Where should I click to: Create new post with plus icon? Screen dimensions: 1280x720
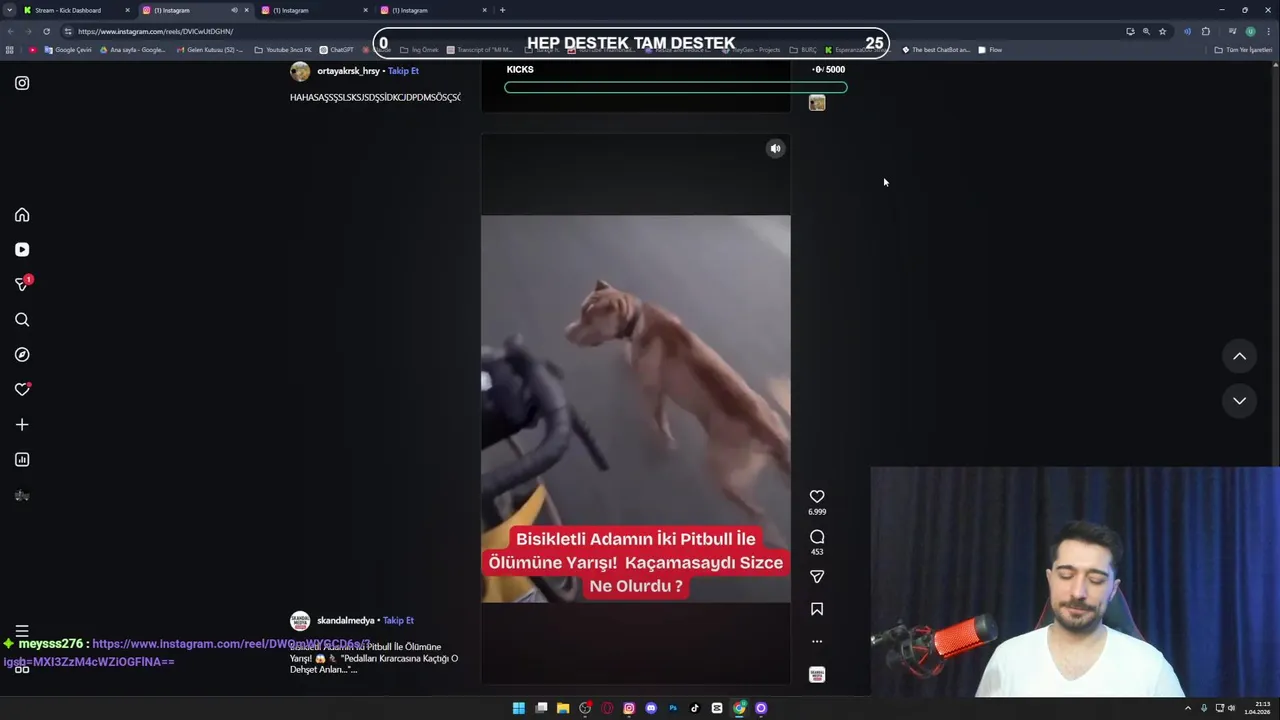[22, 425]
